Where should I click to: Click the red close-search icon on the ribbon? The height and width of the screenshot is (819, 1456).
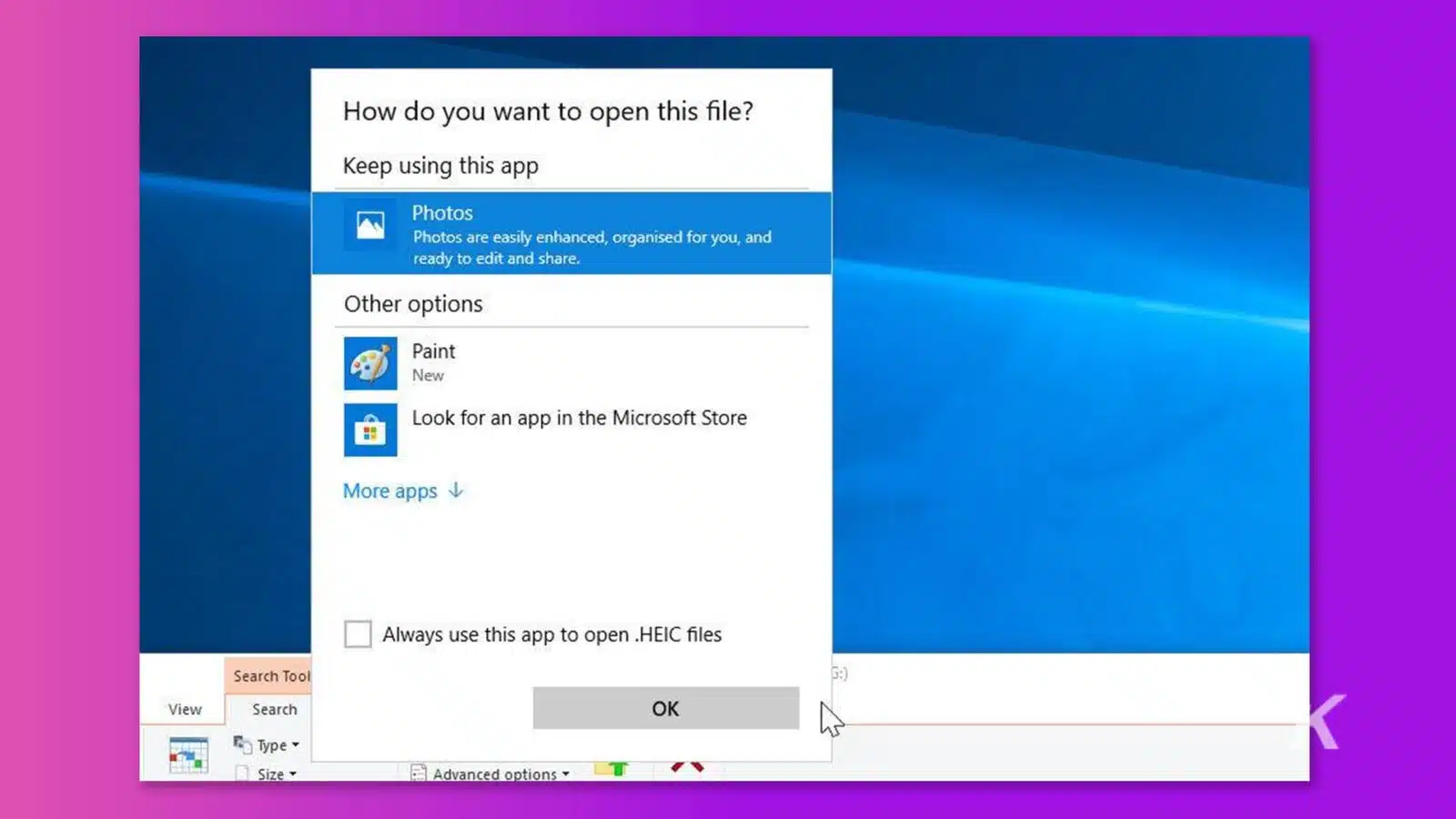click(687, 769)
